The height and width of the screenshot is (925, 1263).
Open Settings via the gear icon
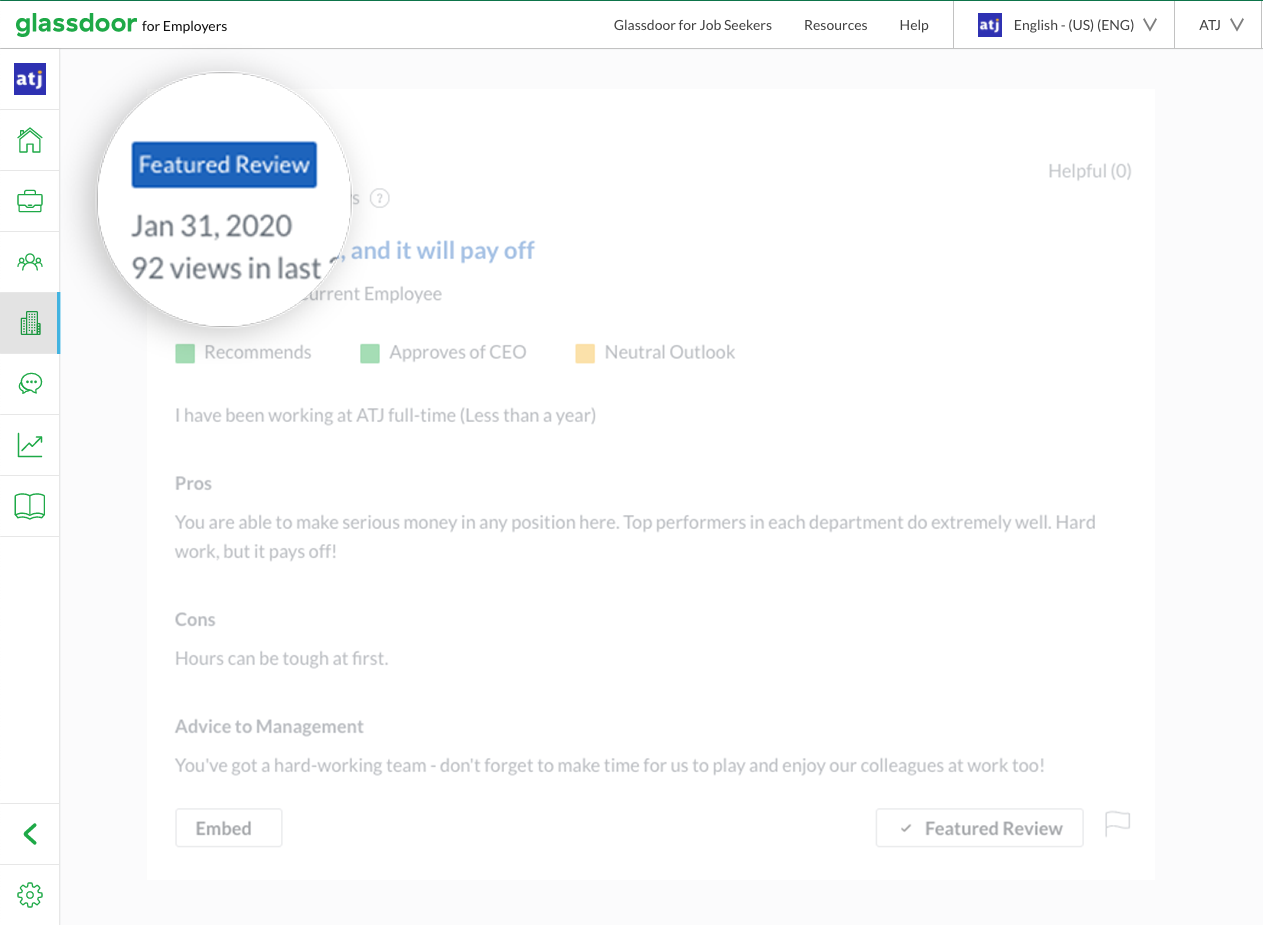30,895
